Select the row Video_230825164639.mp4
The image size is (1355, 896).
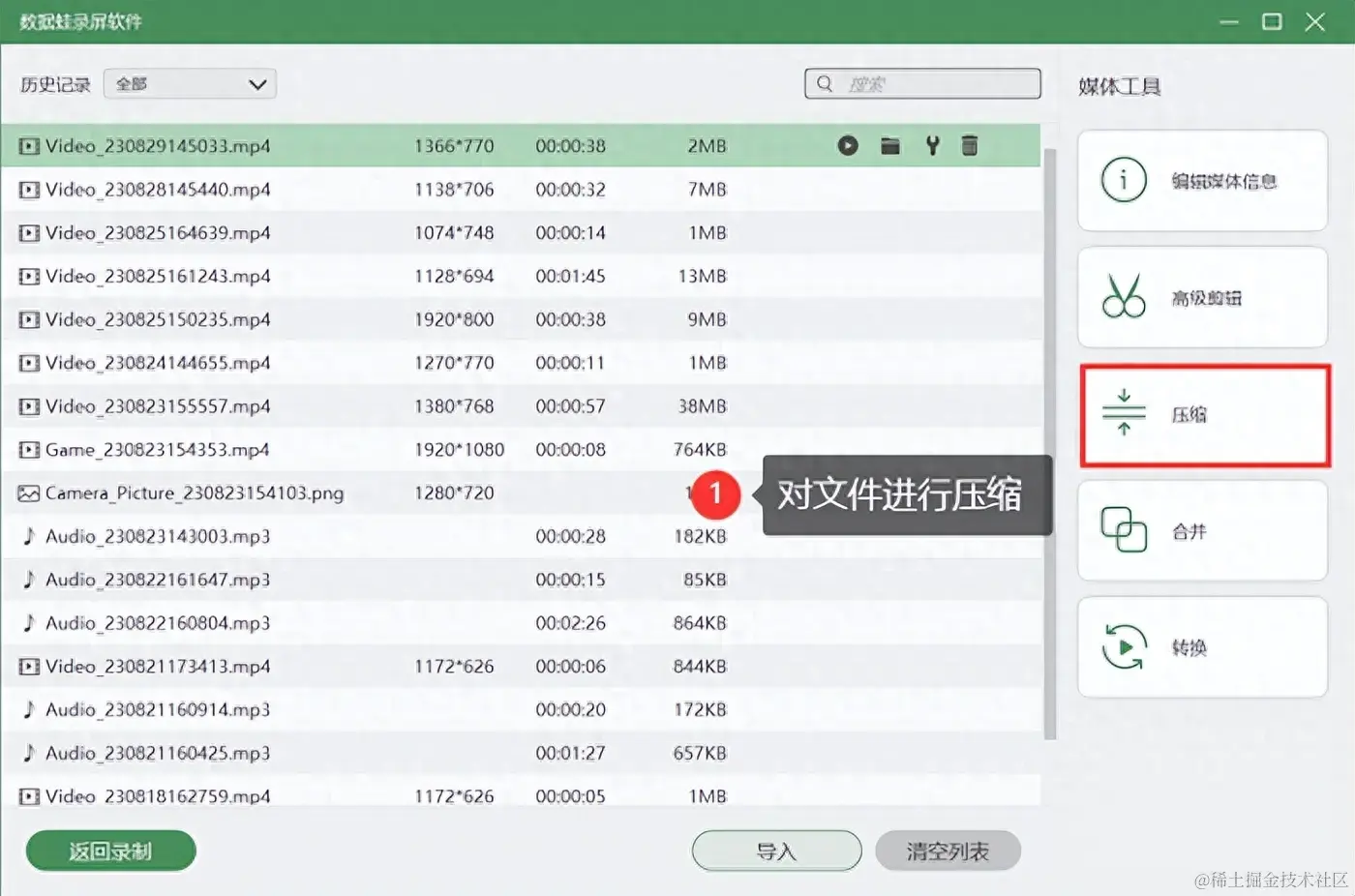(521, 233)
